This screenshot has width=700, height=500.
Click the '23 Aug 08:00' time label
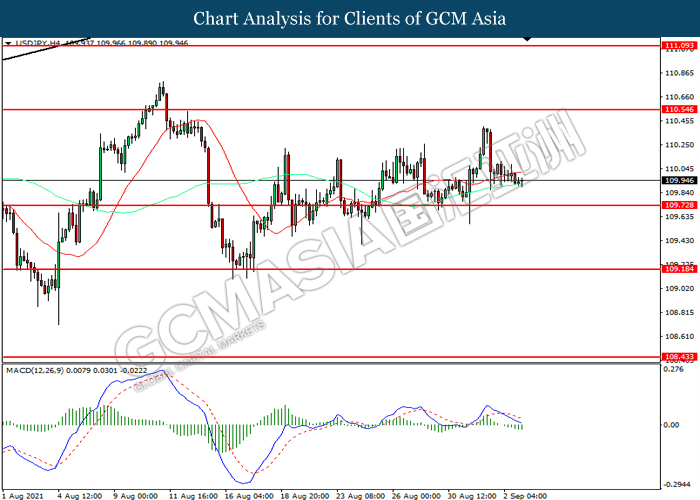point(360,496)
